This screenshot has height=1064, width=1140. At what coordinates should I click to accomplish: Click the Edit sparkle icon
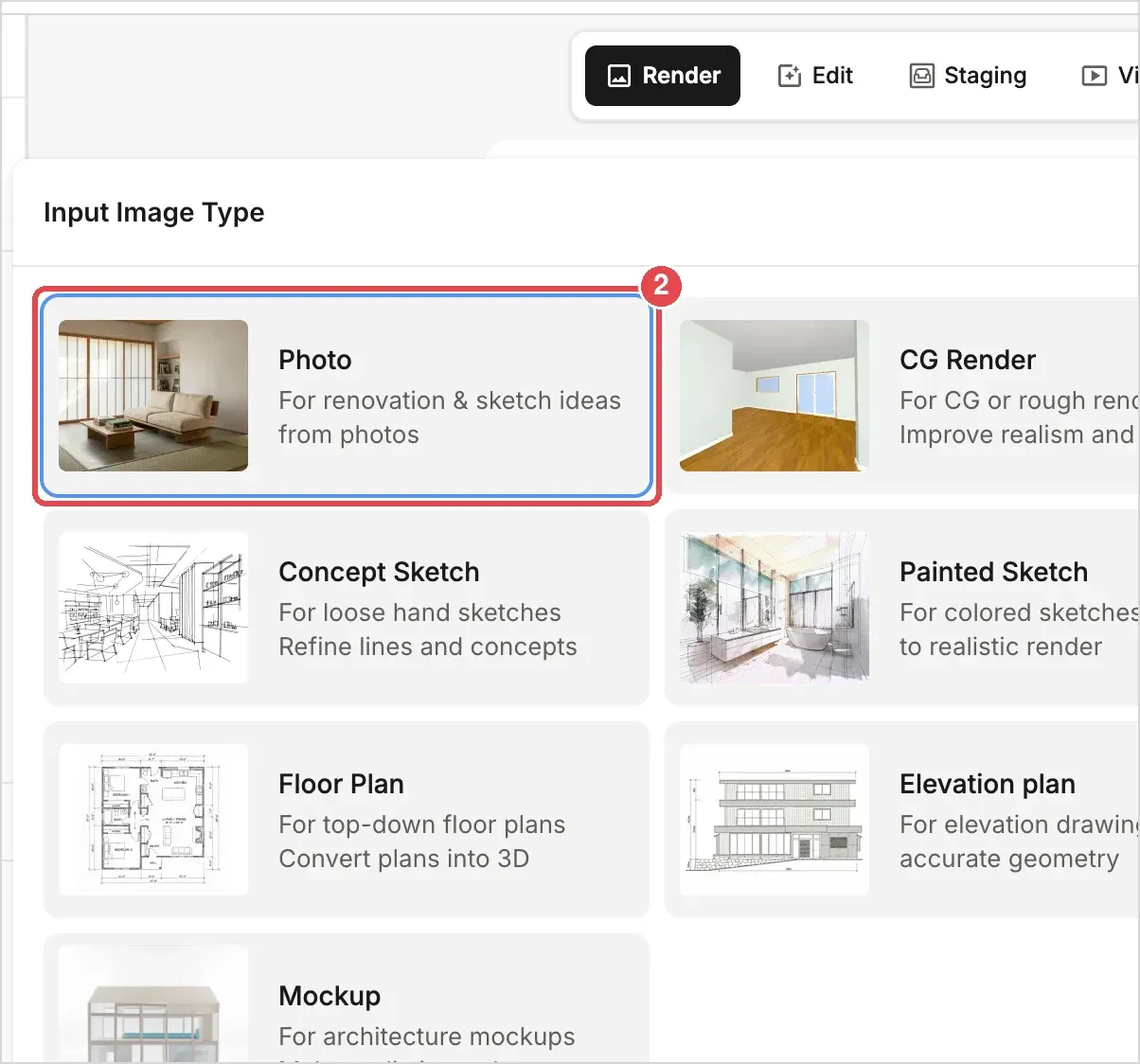790,76
